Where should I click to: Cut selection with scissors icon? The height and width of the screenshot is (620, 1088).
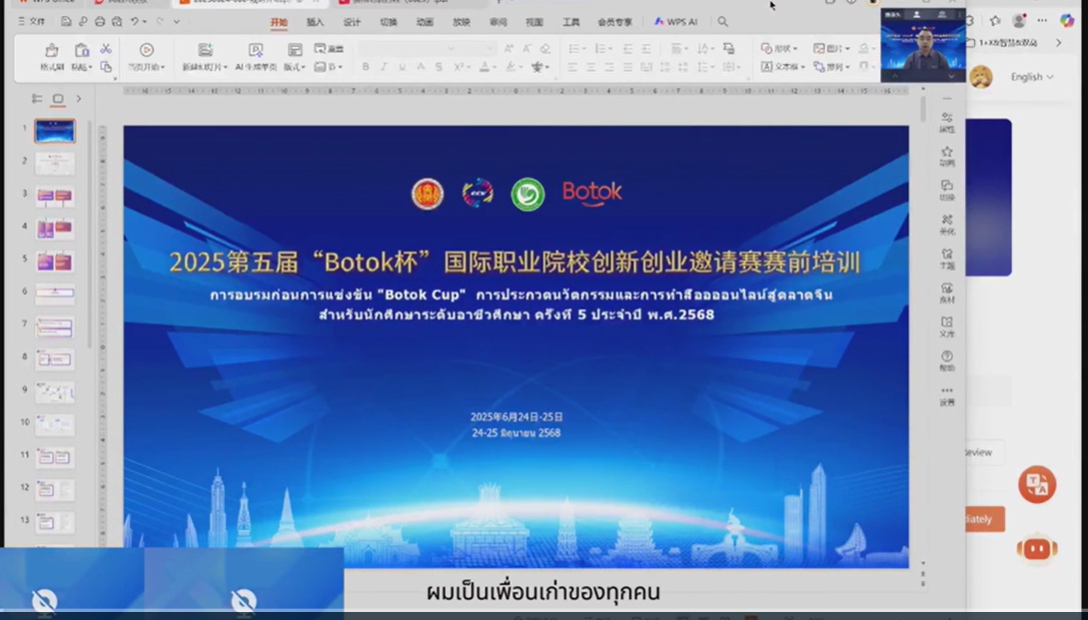(x=105, y=49)
